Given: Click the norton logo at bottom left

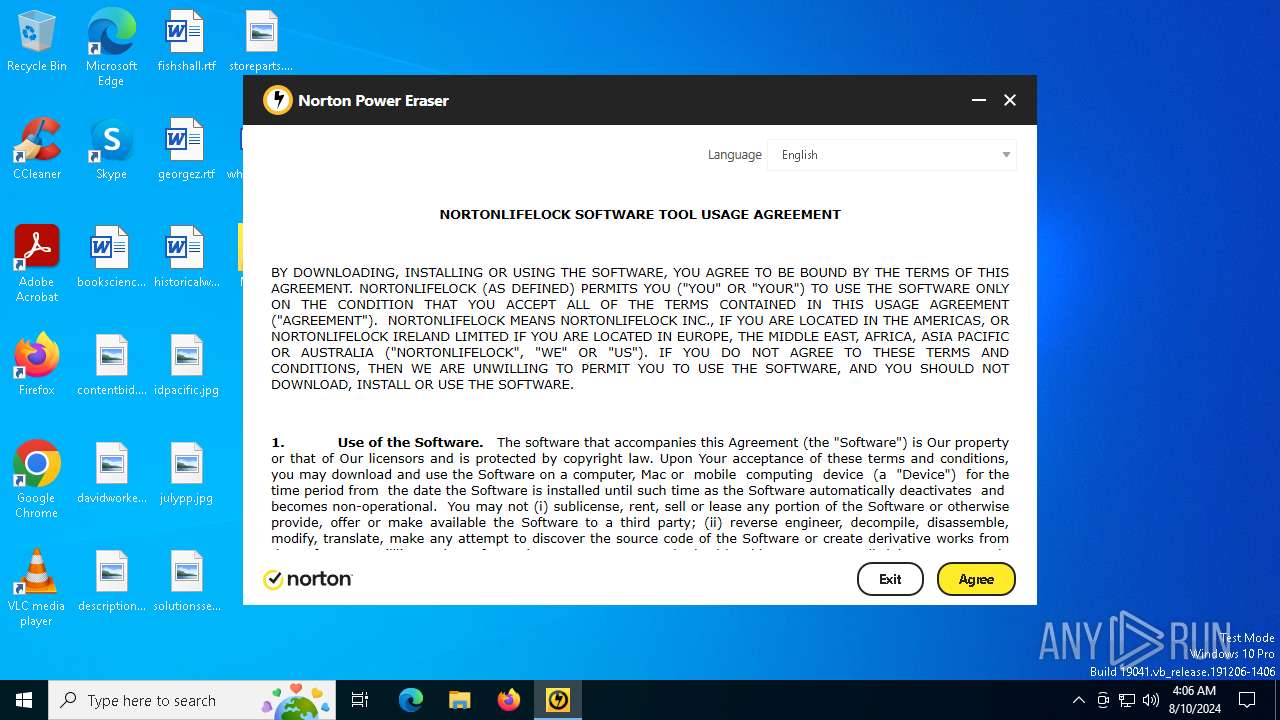Looking at the screenshot, I should pos(308,579).
